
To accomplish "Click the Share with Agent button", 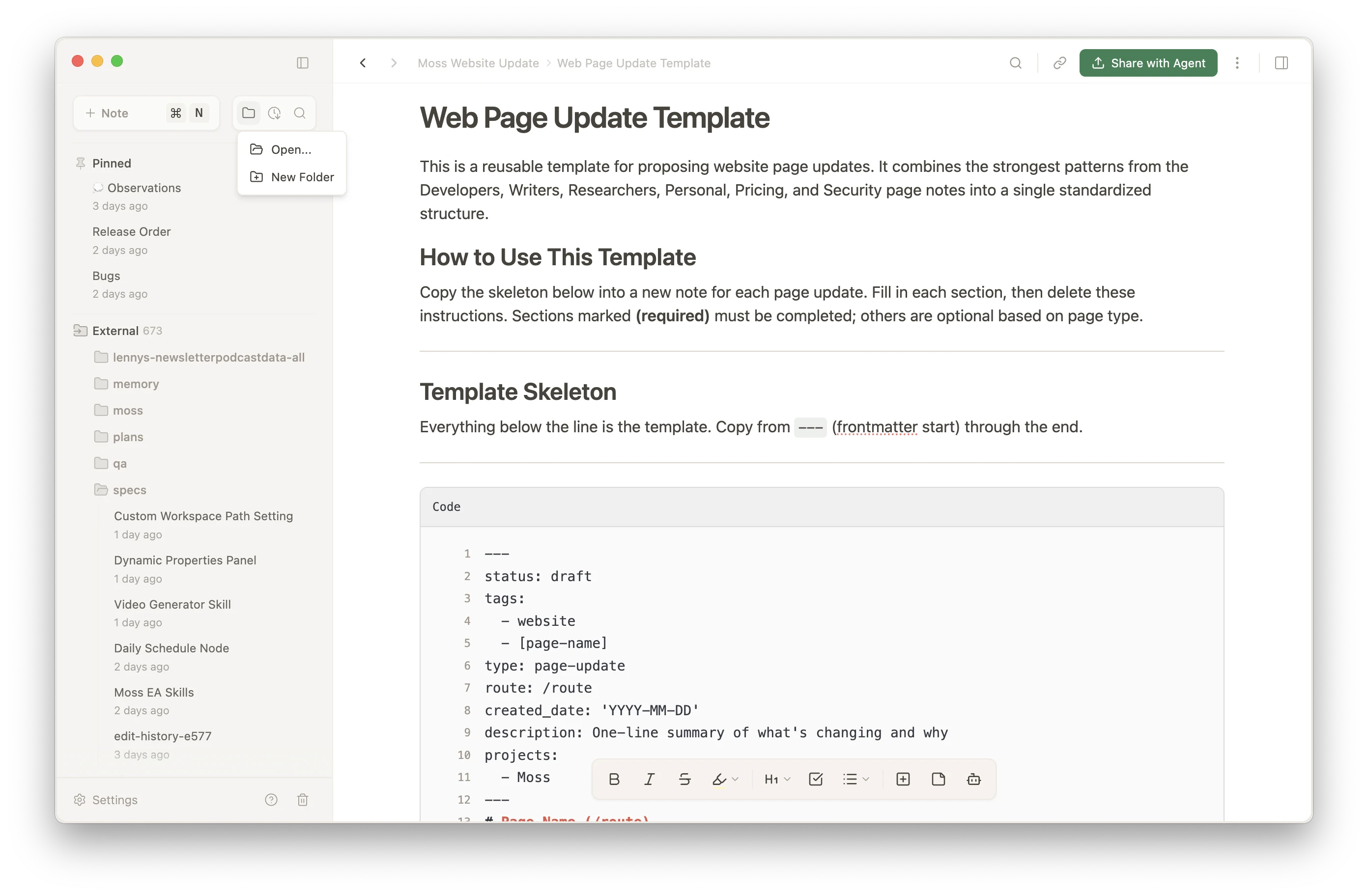I will pos(1148,63).
